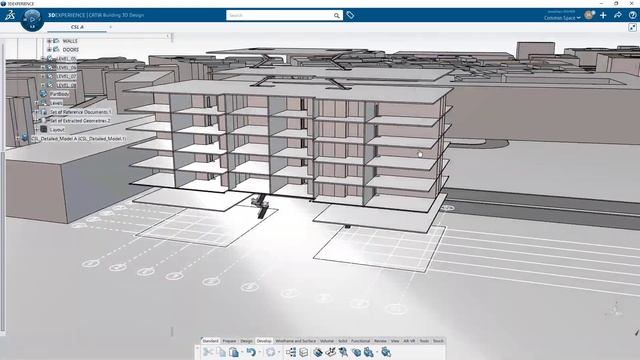
Task: Open the Solid tab
Action: 343,341
